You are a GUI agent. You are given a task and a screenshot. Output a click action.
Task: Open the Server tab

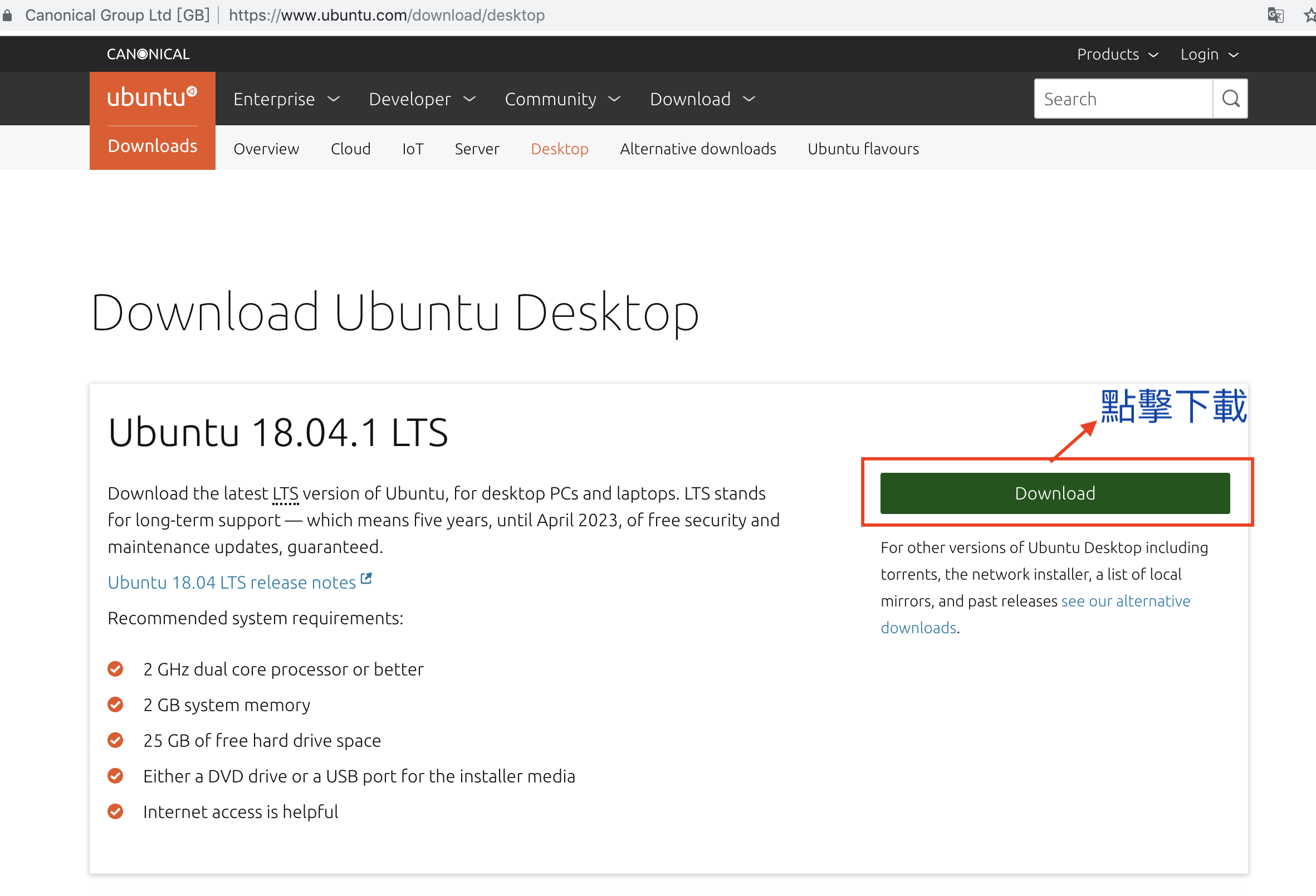click(x=477, y=148)
